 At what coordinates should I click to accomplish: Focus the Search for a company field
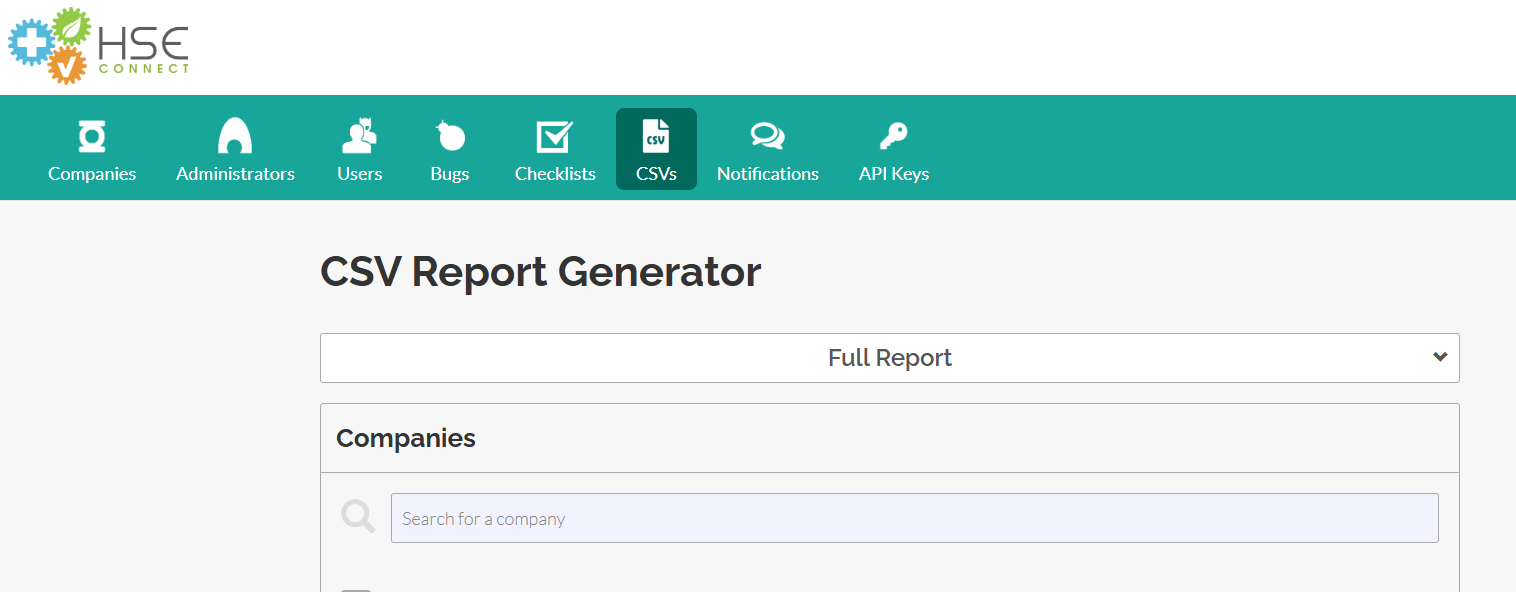[x=914, y=518]
